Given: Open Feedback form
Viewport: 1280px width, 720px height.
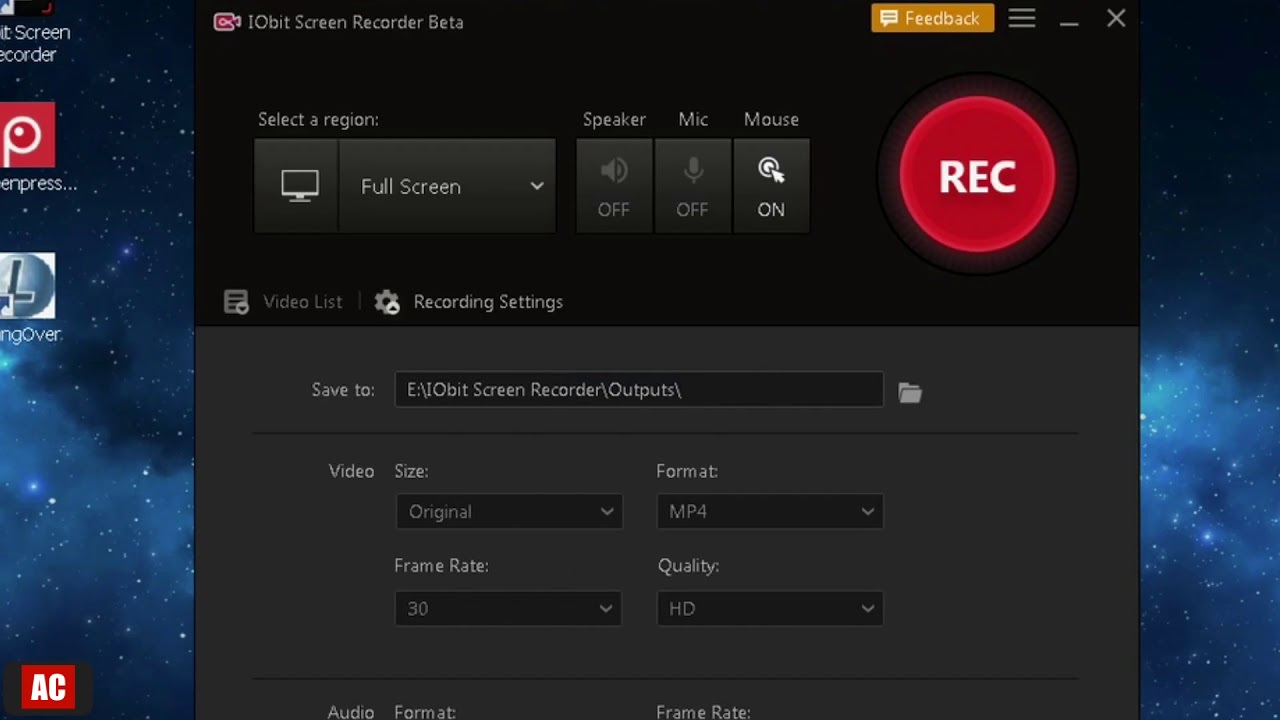Looking at the screenshot, I should [x=932, y=18].
